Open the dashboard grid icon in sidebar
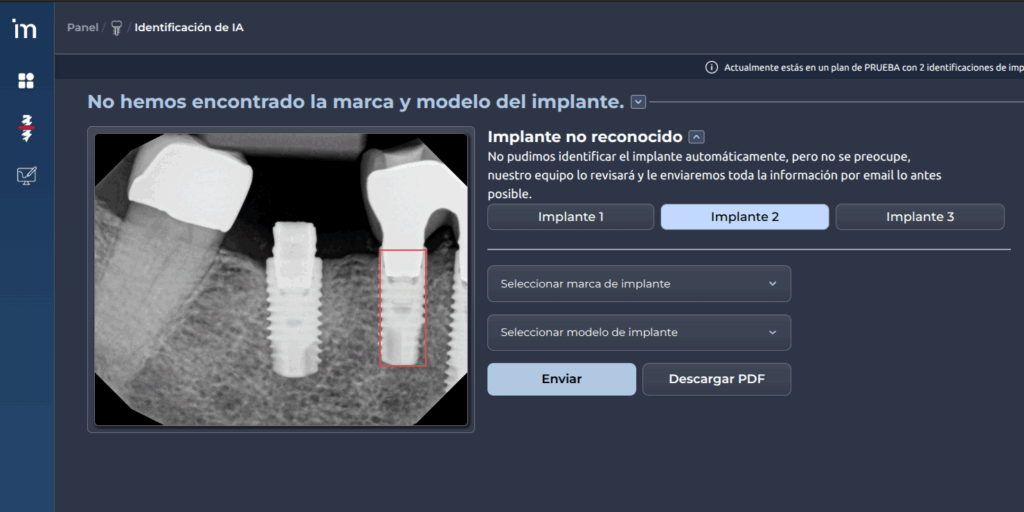This screenshot has height=512, width=1024. [x=26, y=81]
